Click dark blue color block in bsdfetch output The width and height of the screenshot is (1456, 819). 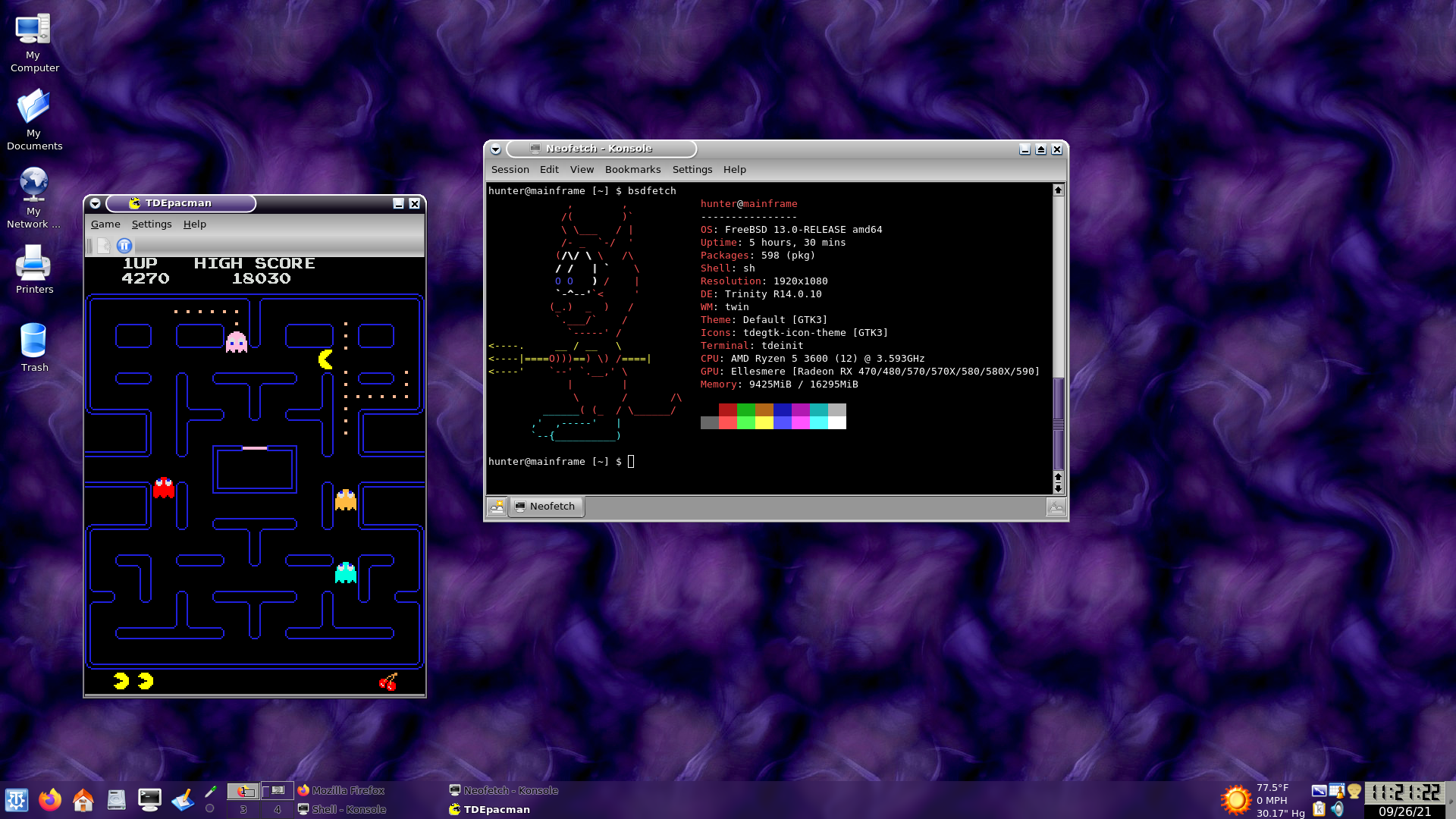click(782, 410)
